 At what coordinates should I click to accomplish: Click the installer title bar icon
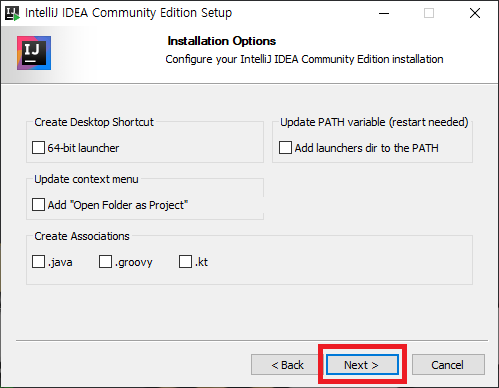13,13
